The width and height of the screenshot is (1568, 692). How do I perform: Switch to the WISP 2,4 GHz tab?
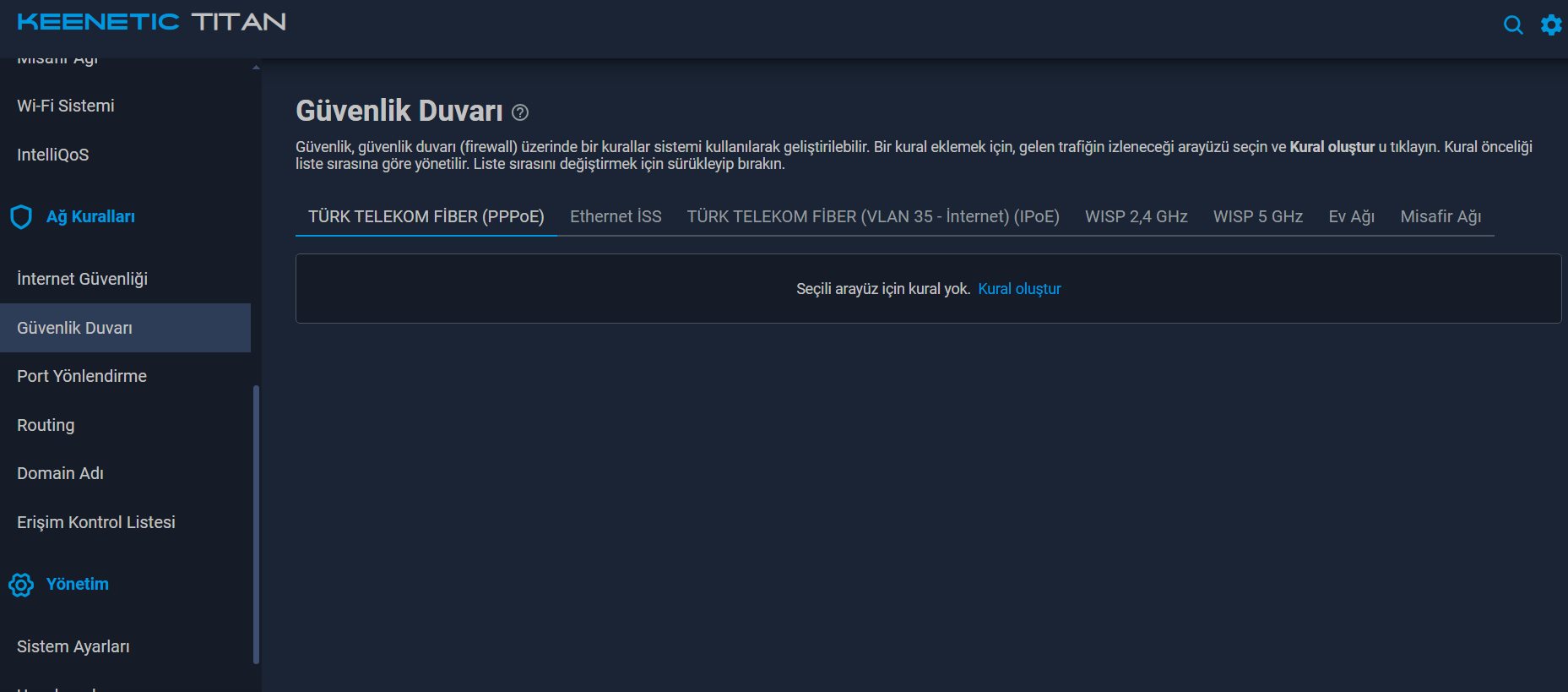pos(1137,216)
